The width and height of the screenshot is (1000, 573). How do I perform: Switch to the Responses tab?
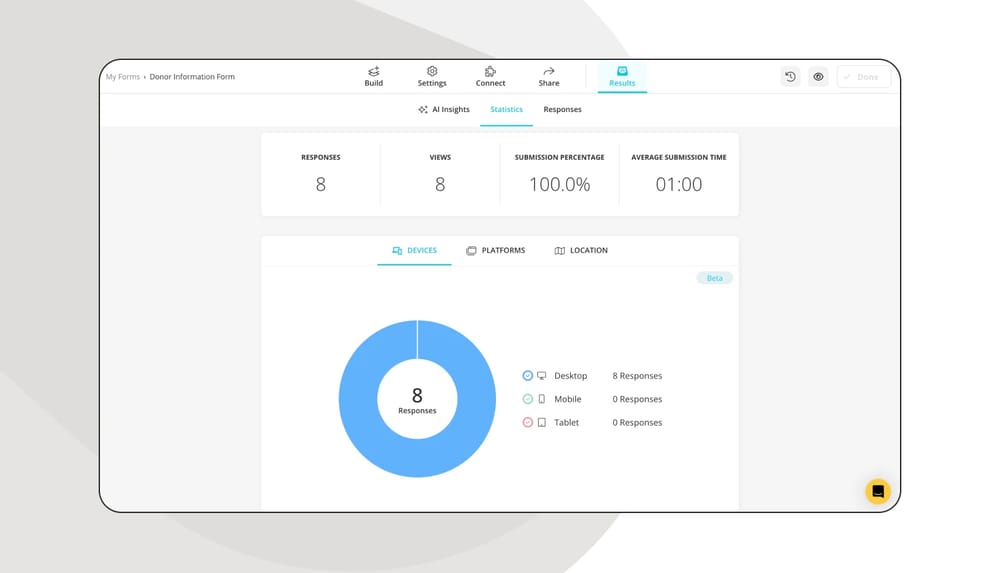562,110
